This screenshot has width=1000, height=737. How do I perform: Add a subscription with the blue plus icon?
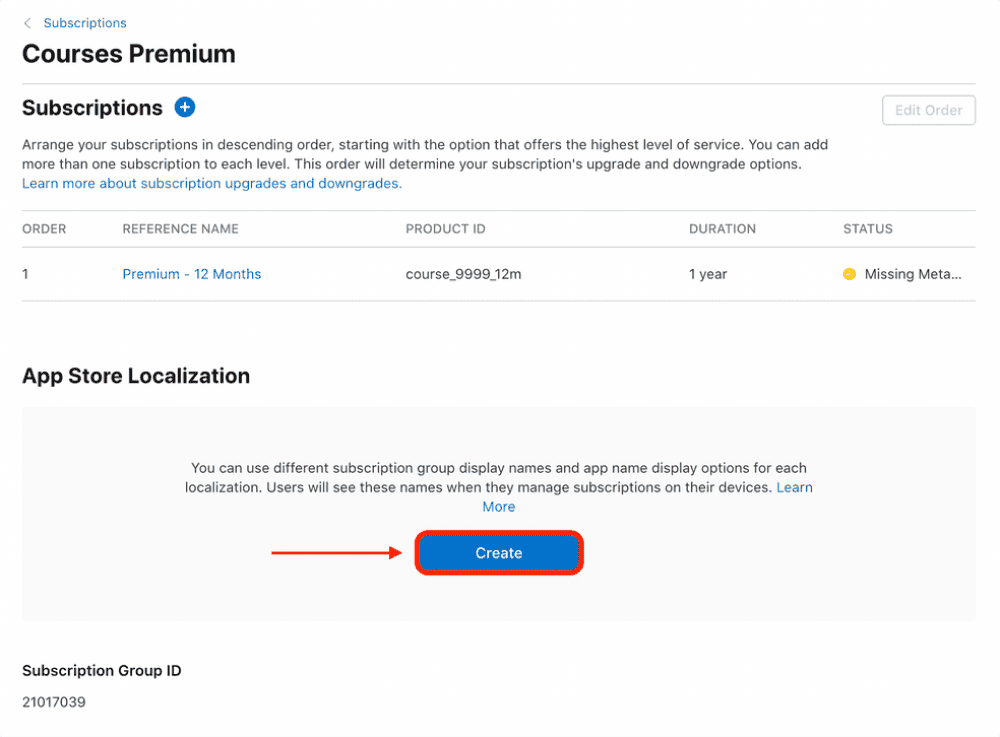click(185, 107)
